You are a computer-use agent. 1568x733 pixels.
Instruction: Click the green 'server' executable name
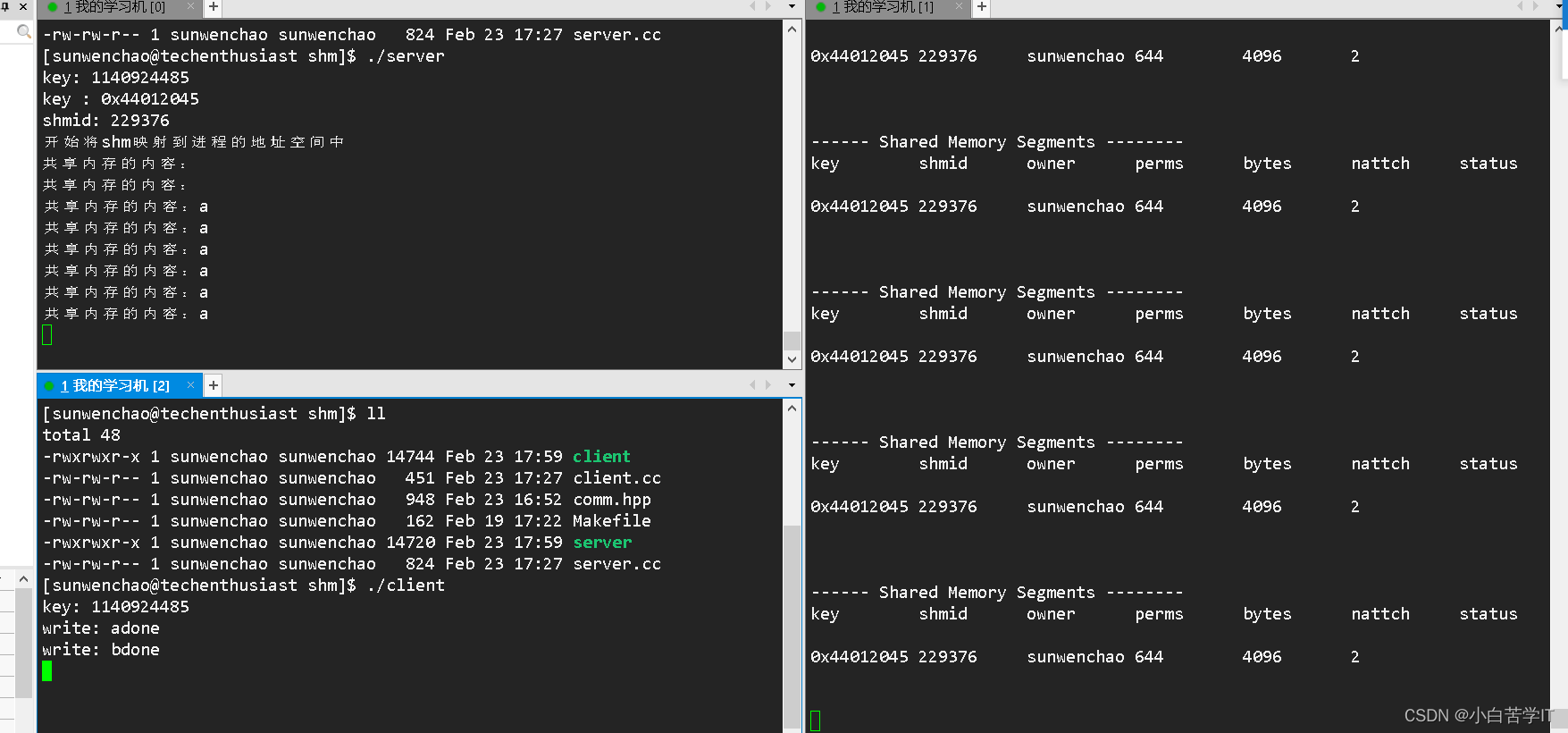point(602,543)
